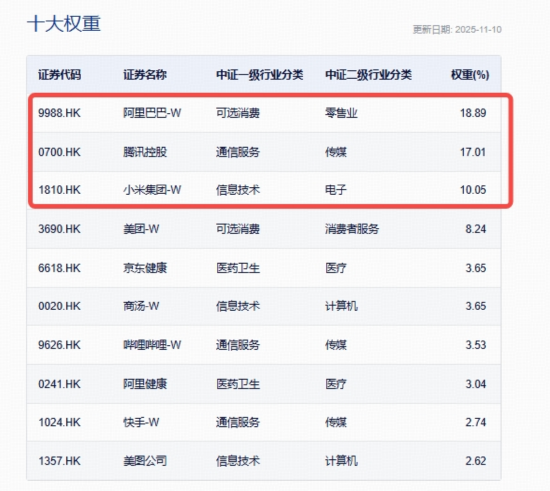Click the name 美团-W
The image size is (550, 491).
click(141, 229)
